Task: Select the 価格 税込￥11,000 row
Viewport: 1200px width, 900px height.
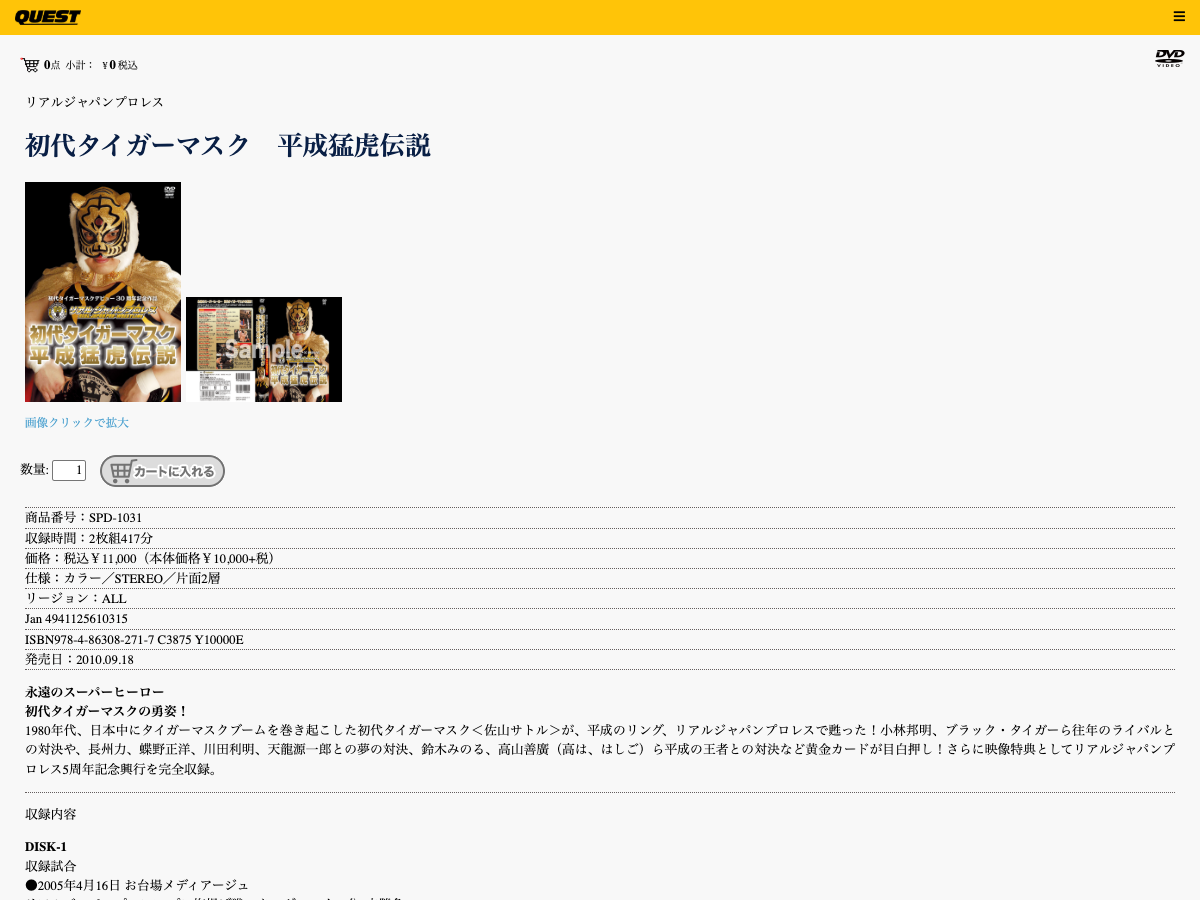Action: tap(600, 558)
